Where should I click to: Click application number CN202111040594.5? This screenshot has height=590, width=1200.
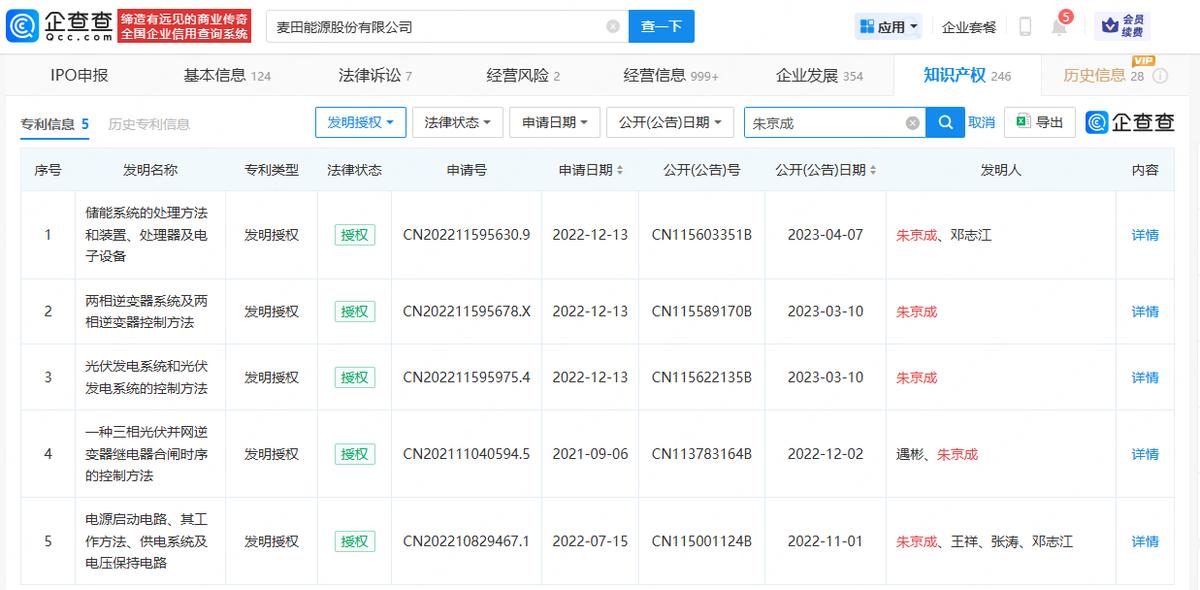pyautogui.click(x=466, y=454)
